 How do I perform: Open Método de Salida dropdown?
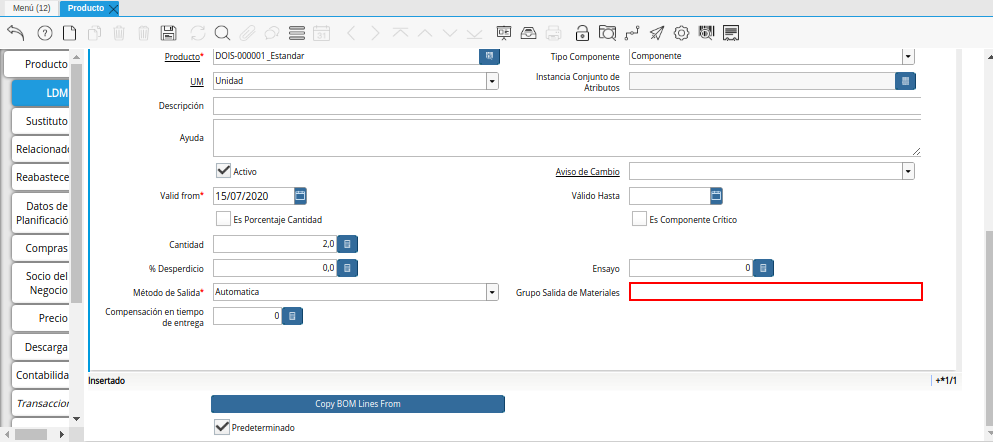[492, 292]
